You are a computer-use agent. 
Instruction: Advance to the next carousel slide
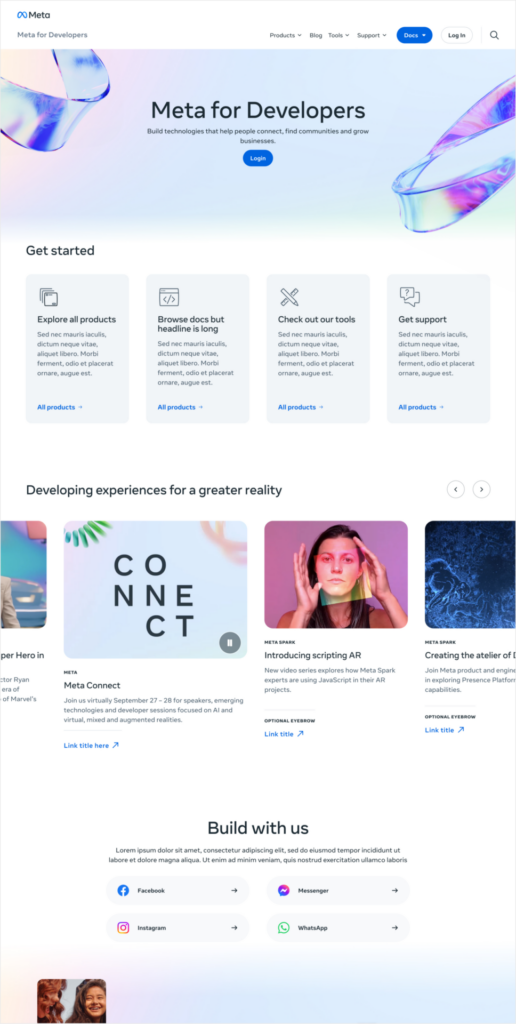pyautogui.click(x=481, y=489)
